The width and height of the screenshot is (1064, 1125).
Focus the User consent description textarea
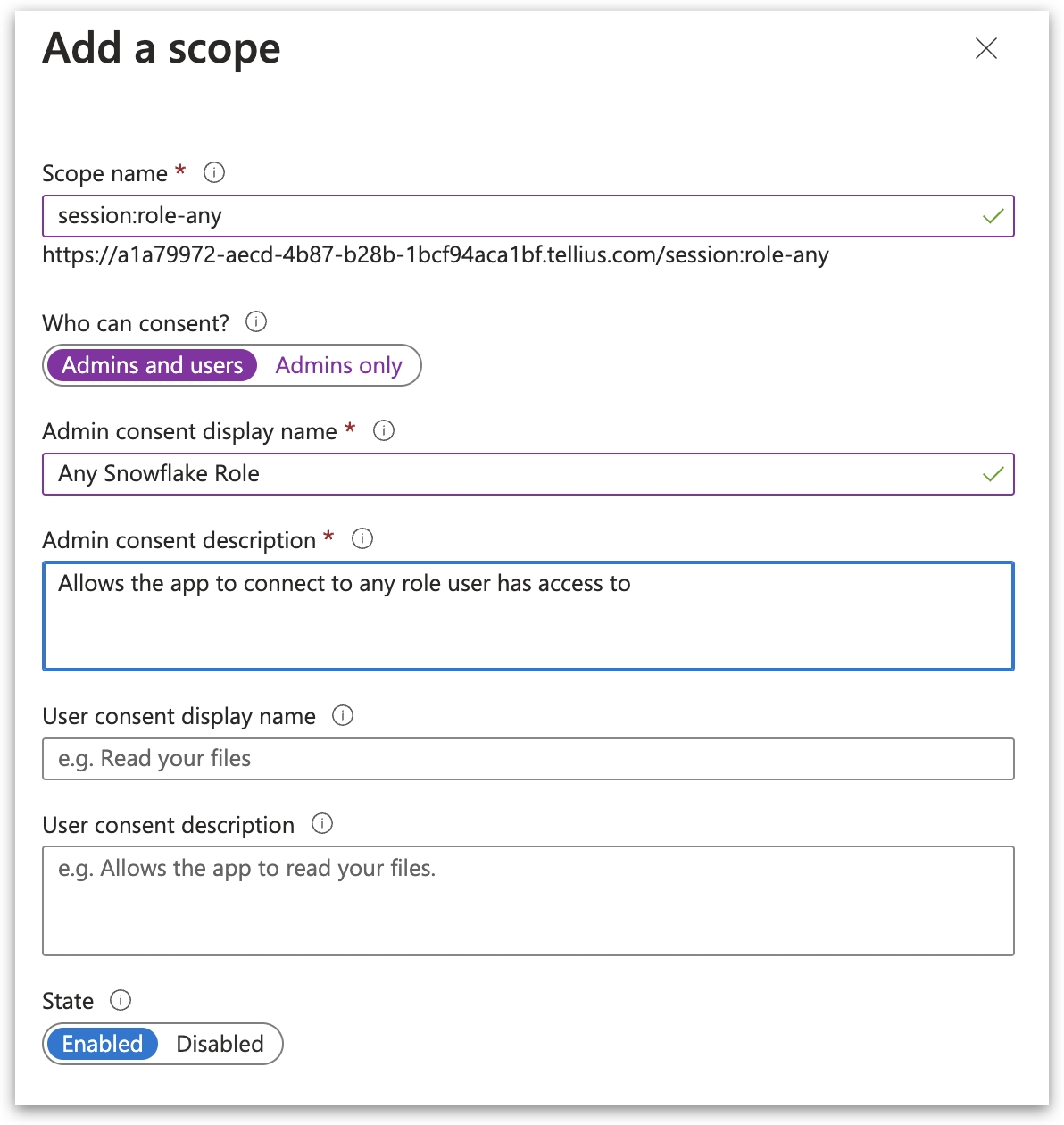click(527, 902)
